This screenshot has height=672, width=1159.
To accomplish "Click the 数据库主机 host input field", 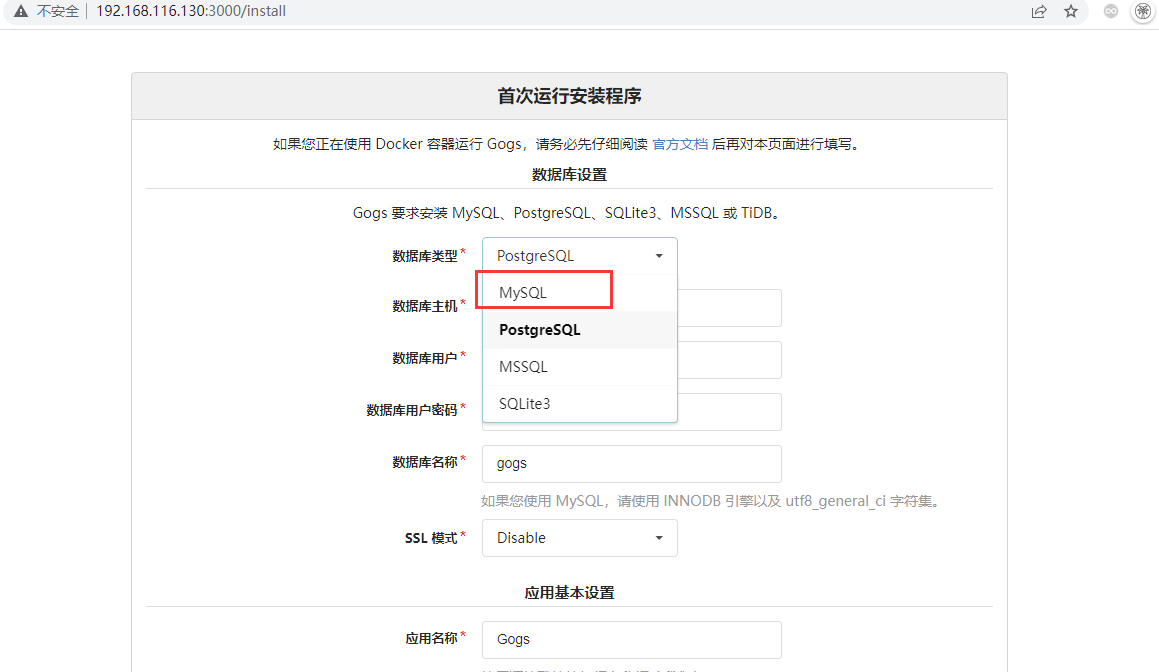I will (x=729, y=308).
